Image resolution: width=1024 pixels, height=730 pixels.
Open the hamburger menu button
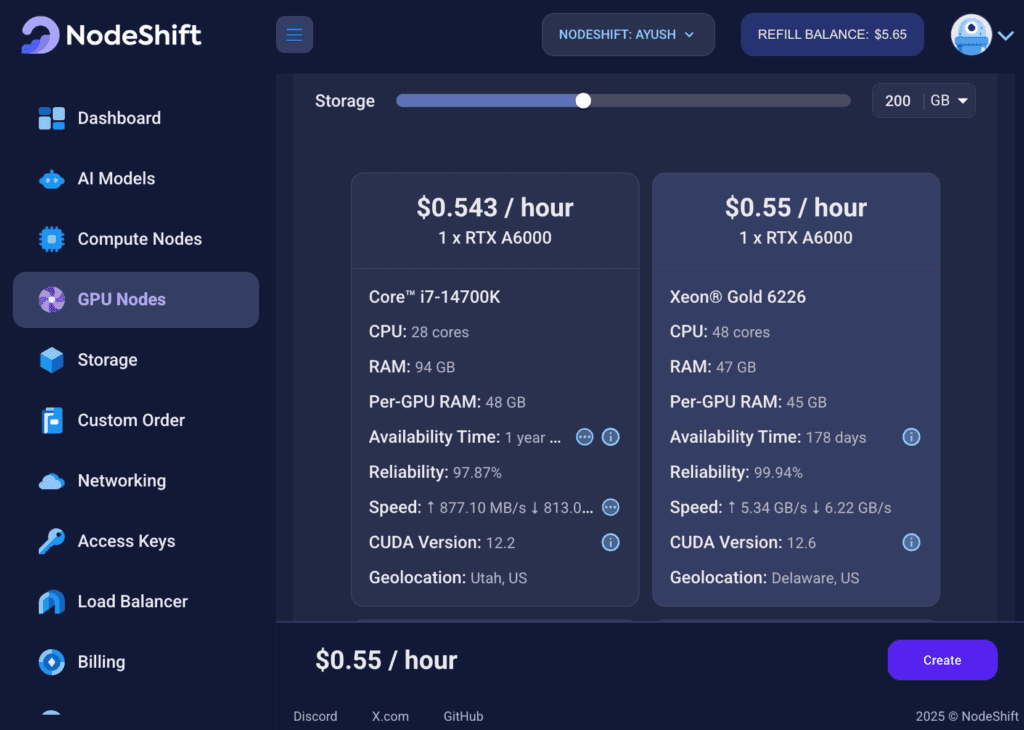coord(295,35)
